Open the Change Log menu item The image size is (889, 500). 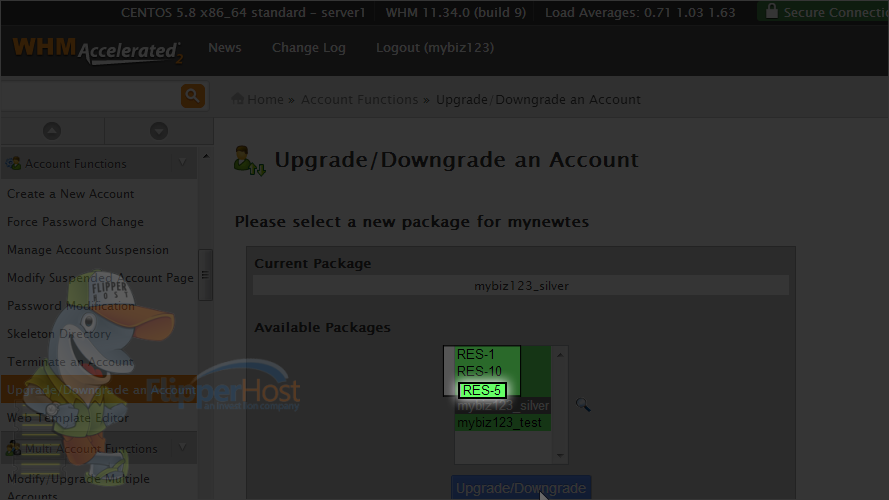(308, 48)
